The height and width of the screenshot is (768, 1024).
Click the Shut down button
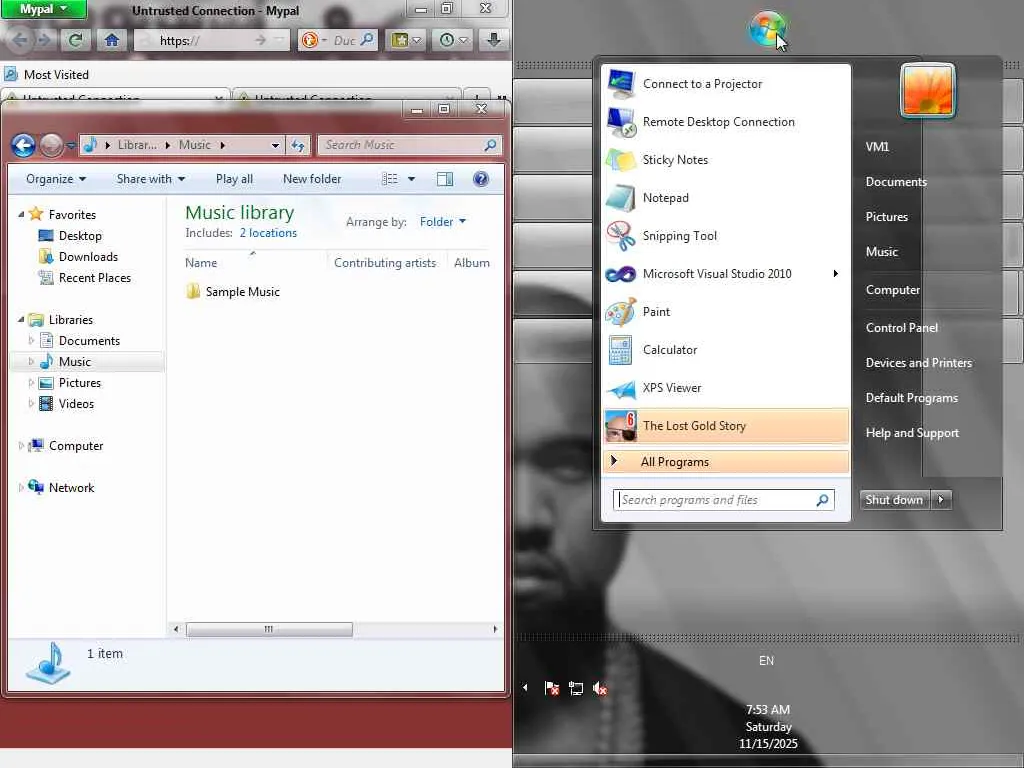894,500
